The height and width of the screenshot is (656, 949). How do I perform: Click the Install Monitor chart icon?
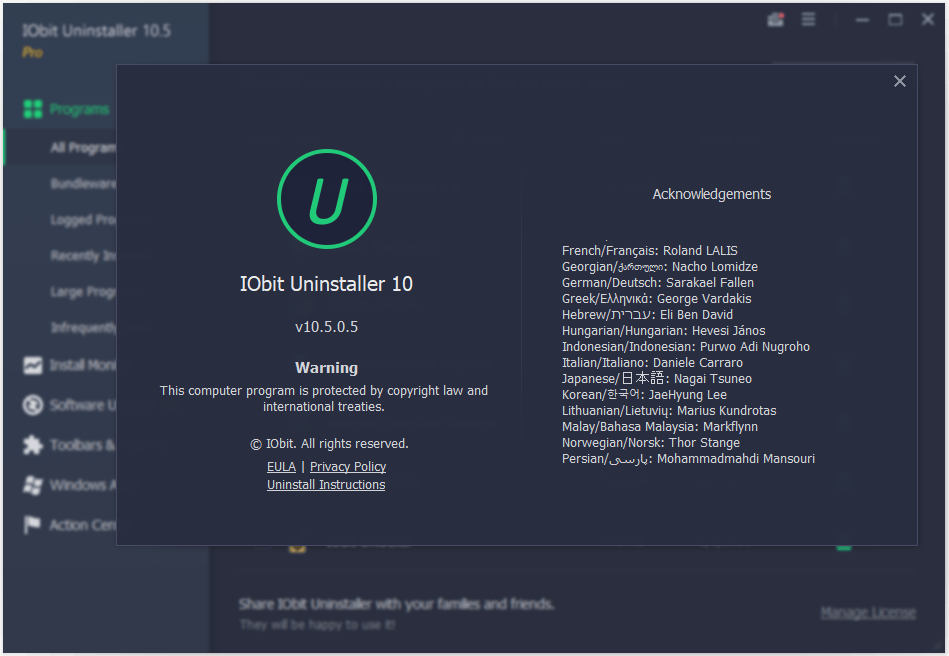click(33, 365)
